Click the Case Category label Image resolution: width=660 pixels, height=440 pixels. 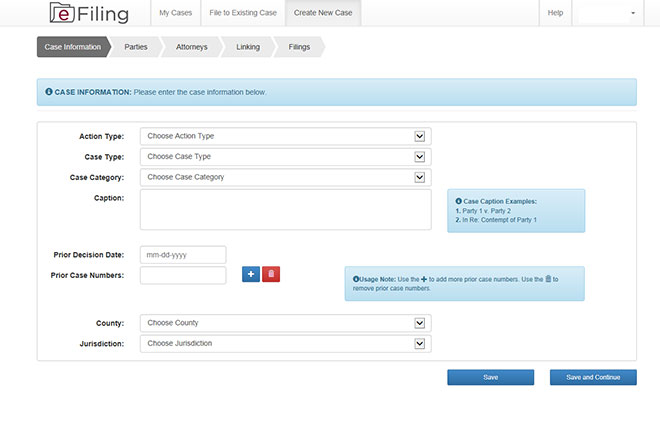[x=97, y=178]
